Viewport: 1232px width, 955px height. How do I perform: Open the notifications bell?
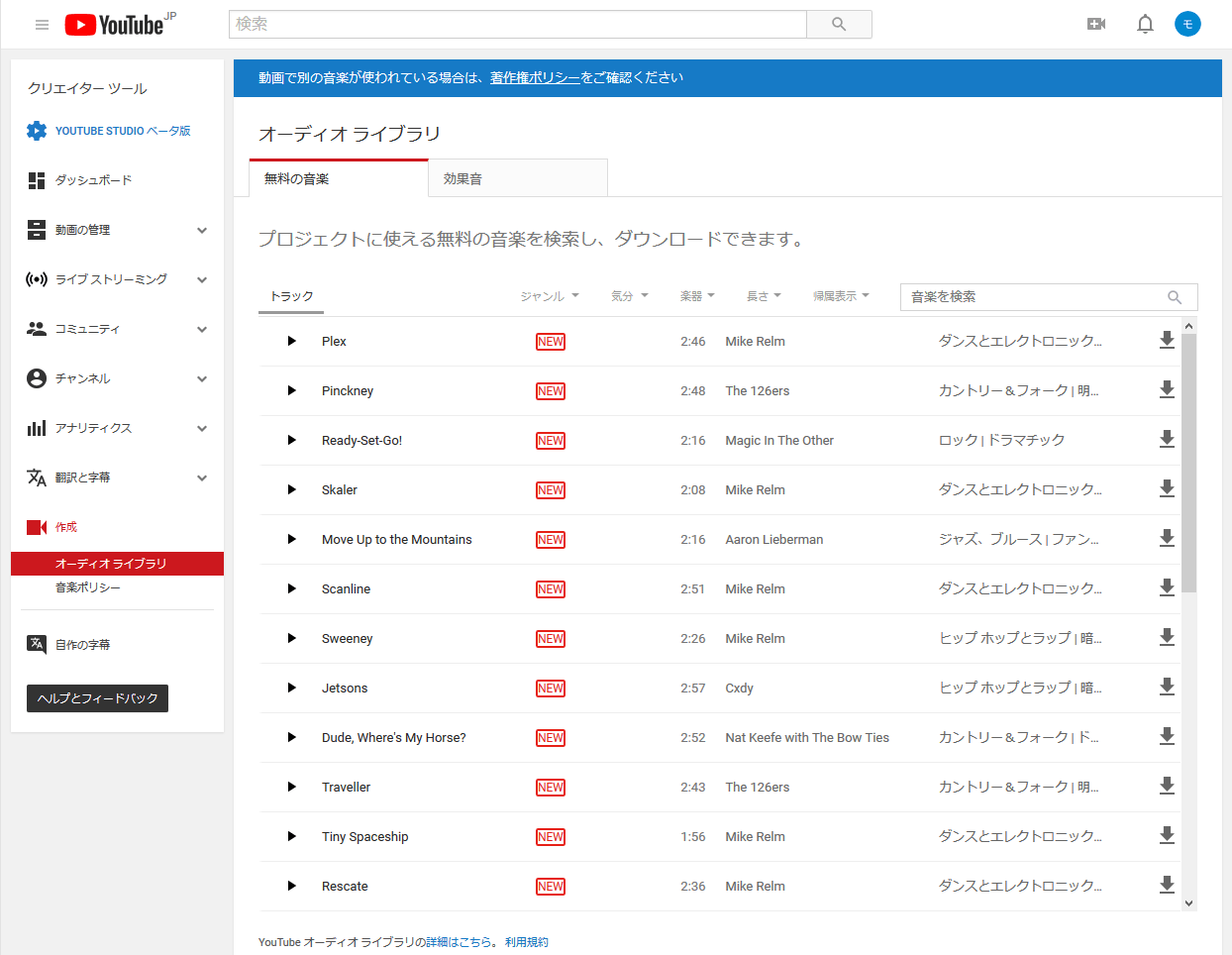click(x=1145, y=24)
